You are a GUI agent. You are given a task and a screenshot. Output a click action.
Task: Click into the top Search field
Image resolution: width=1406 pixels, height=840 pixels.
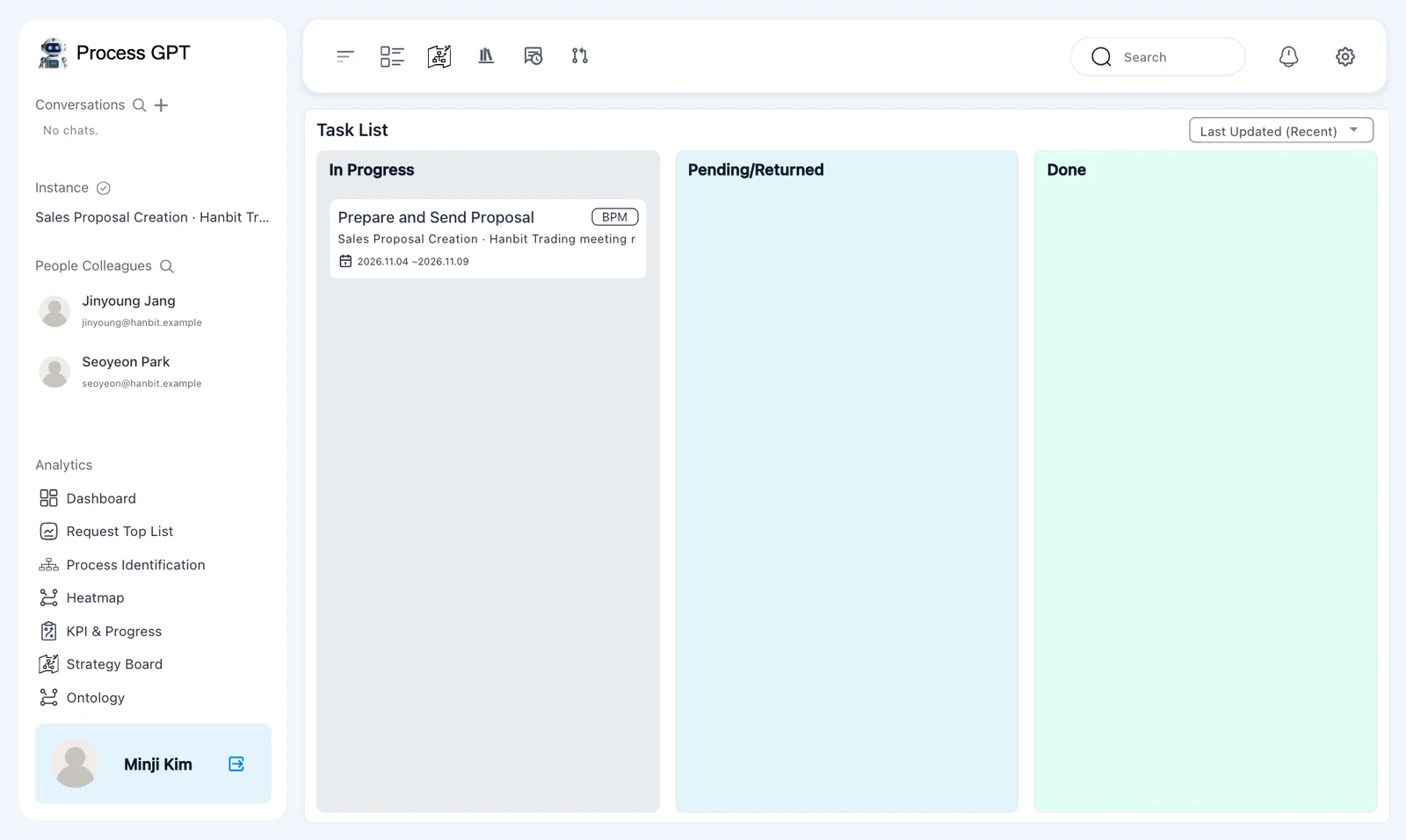pyautogui.click(x=1157, y=57)
